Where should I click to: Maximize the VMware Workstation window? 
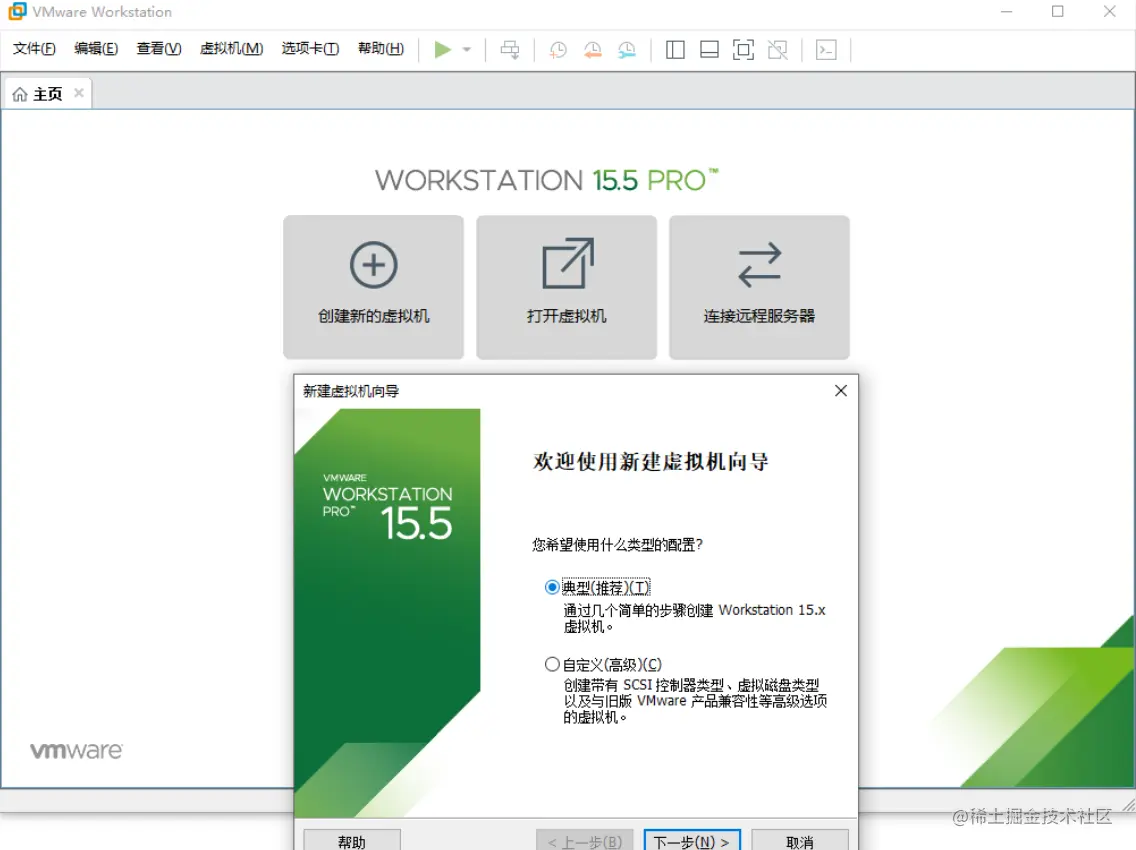(x=1058, y=12)
